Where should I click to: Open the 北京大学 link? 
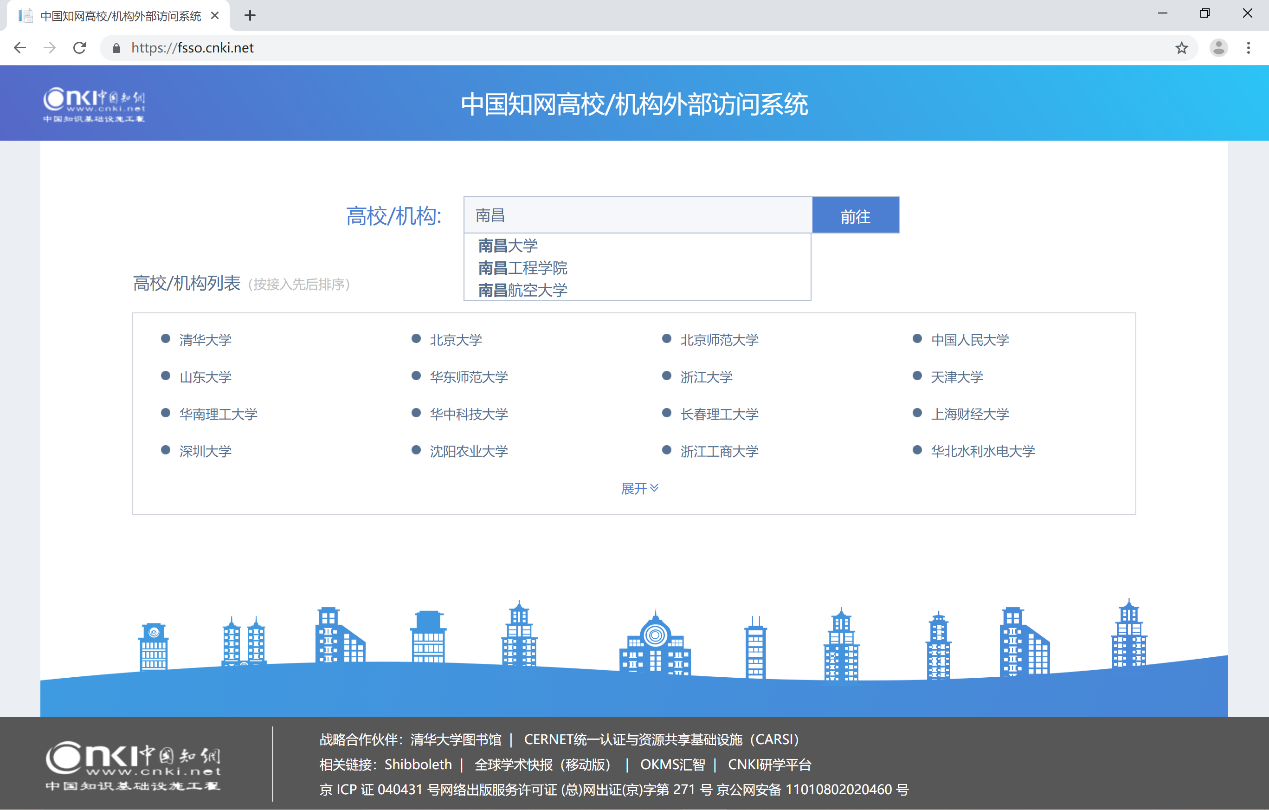[x=456, y=340]
